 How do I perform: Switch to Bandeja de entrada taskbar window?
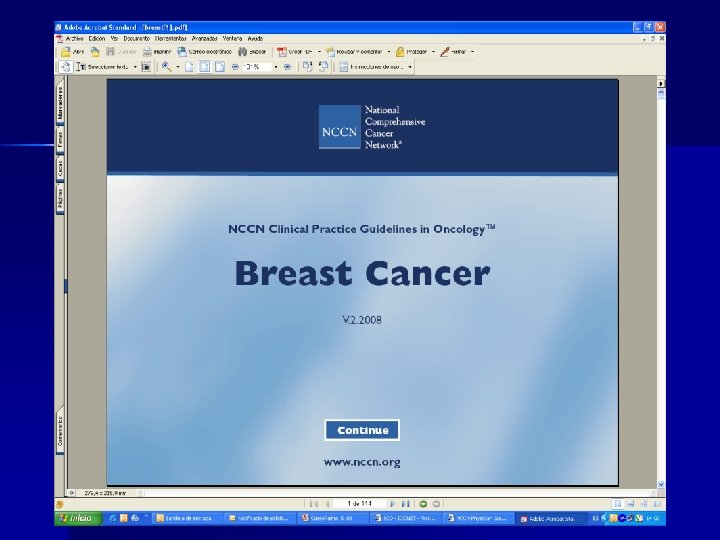[187, 518]
